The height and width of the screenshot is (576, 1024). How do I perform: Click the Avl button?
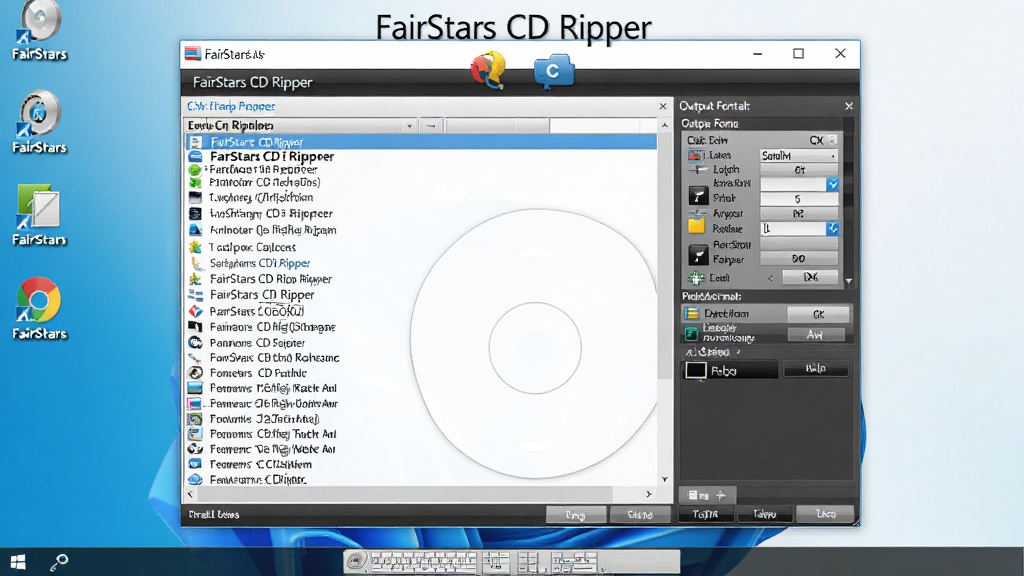(x=816, y=334)
